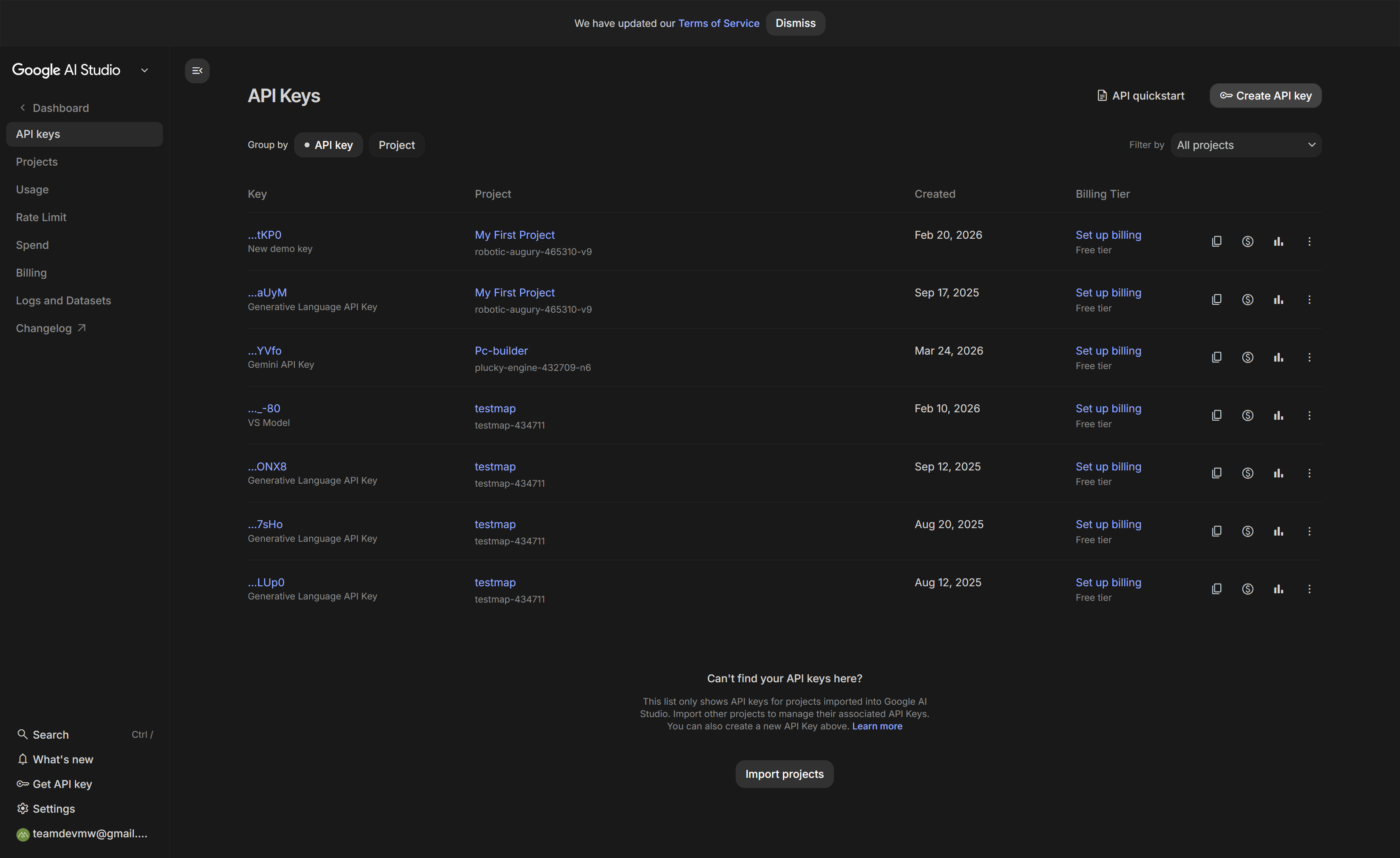The width and height of the screenshot is (1400, 858).
Task: Click the Created column header
Action: point(935,194)
